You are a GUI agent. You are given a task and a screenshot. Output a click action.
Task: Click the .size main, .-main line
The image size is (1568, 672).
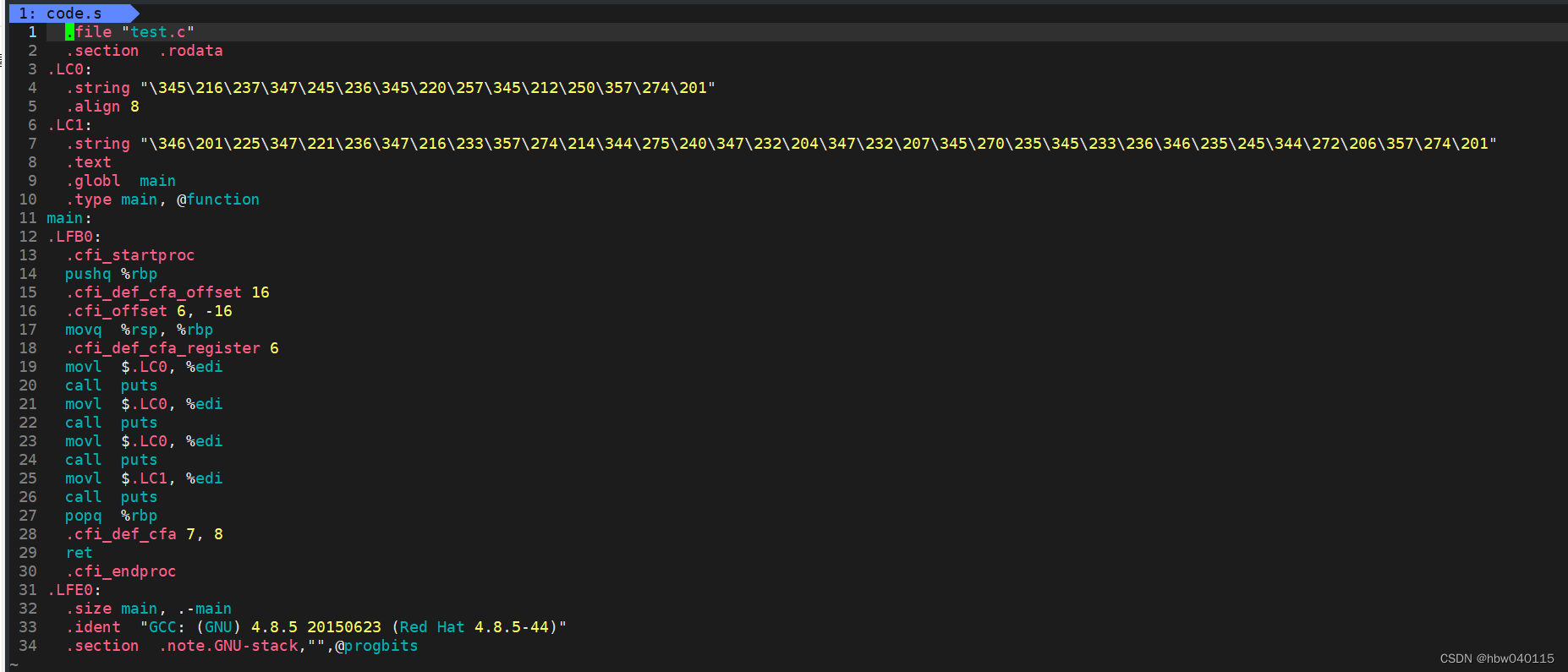pyautogui.click(x=149, y=608)
